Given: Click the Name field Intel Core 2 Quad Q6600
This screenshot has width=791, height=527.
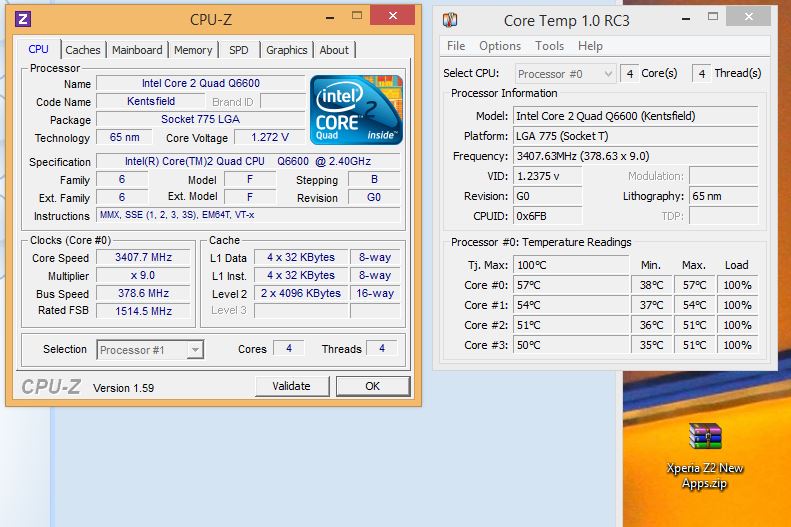Looking at the screenshot, I should click(x=201, y=83).
